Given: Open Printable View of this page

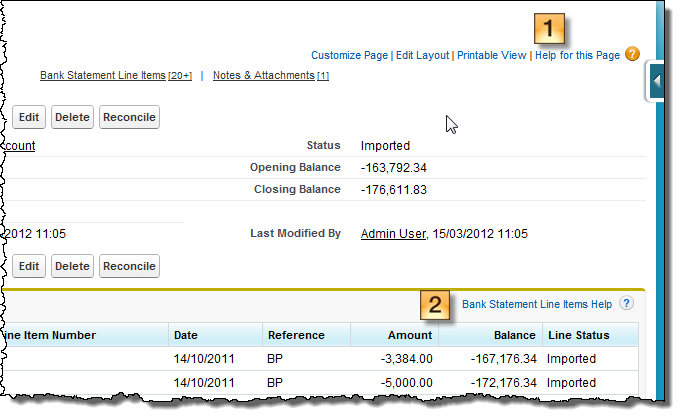Looking at the screenshot, I should pos(491,56).
